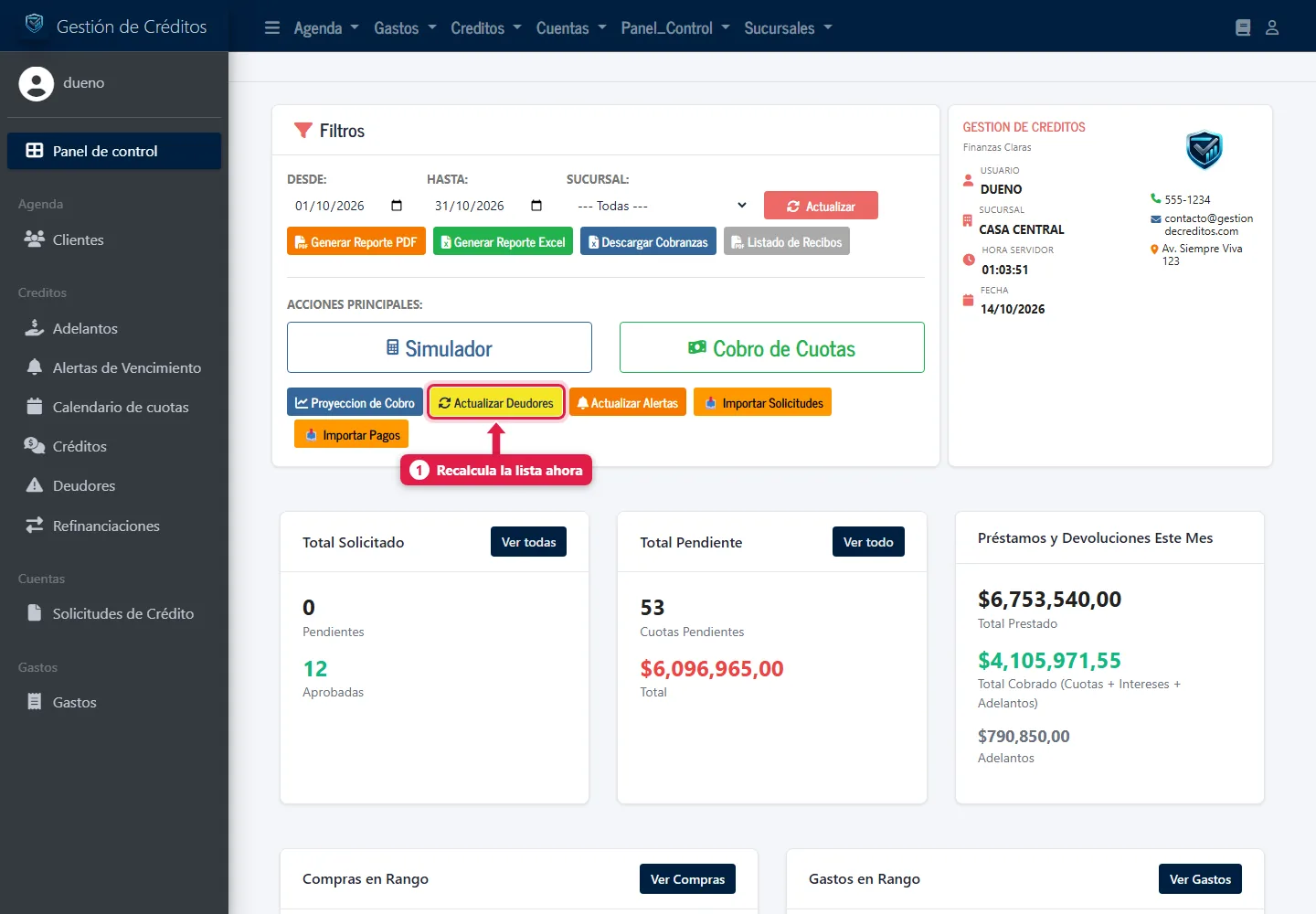This screenshot has height=914, width=1316.
Task: Click the red Actualizar button
Action: pyautogui.click(x=821, y=206)
